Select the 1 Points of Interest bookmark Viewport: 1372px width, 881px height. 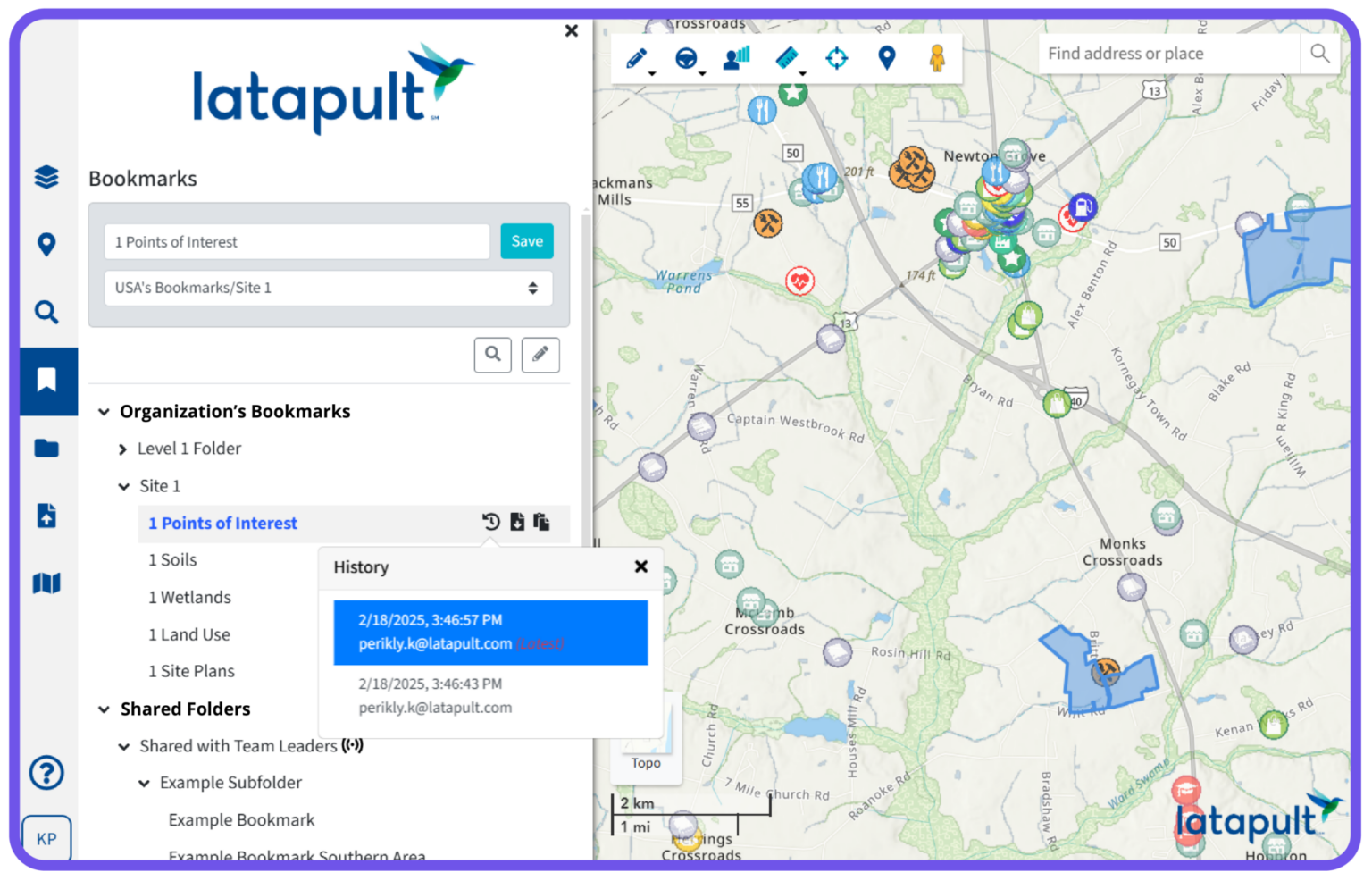pos(222,524)
